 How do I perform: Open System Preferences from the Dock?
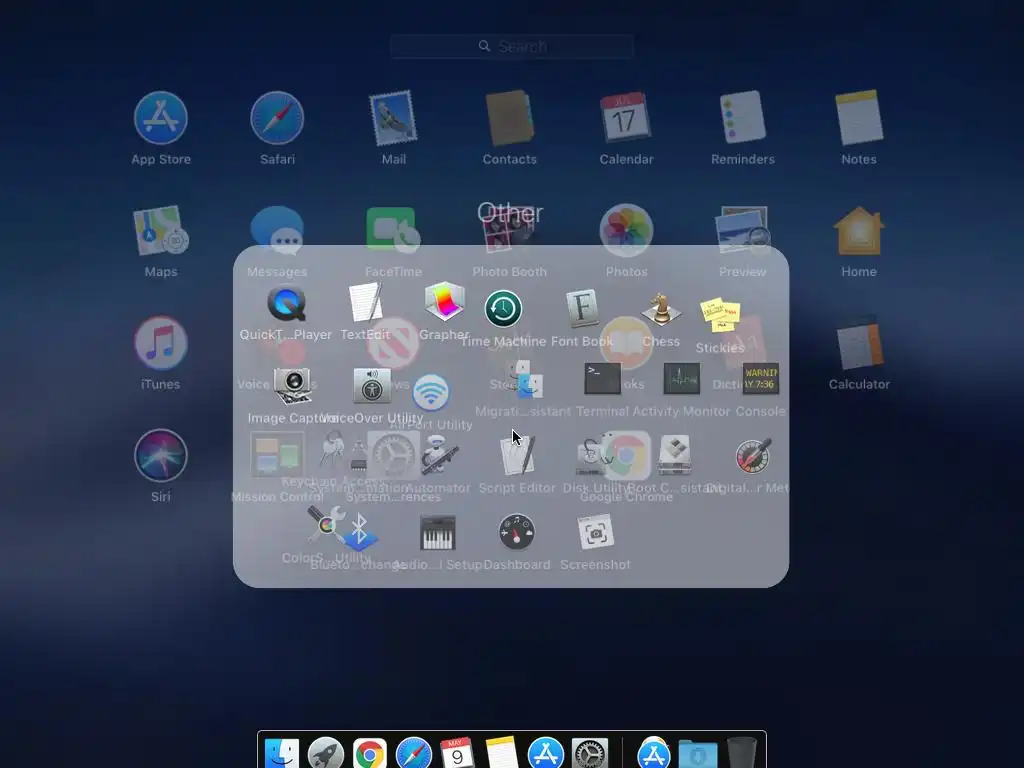coord(590,755)
